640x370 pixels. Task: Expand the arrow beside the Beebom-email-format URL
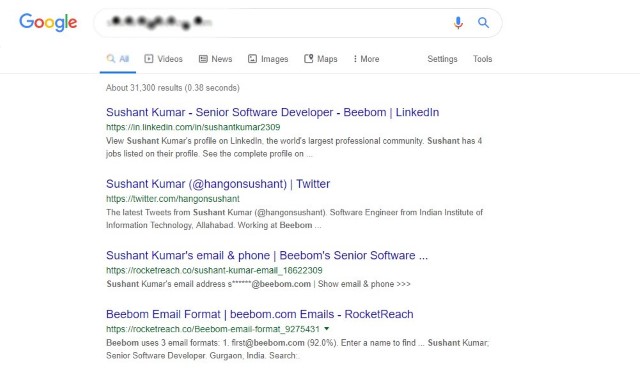(x=327, y=328)
